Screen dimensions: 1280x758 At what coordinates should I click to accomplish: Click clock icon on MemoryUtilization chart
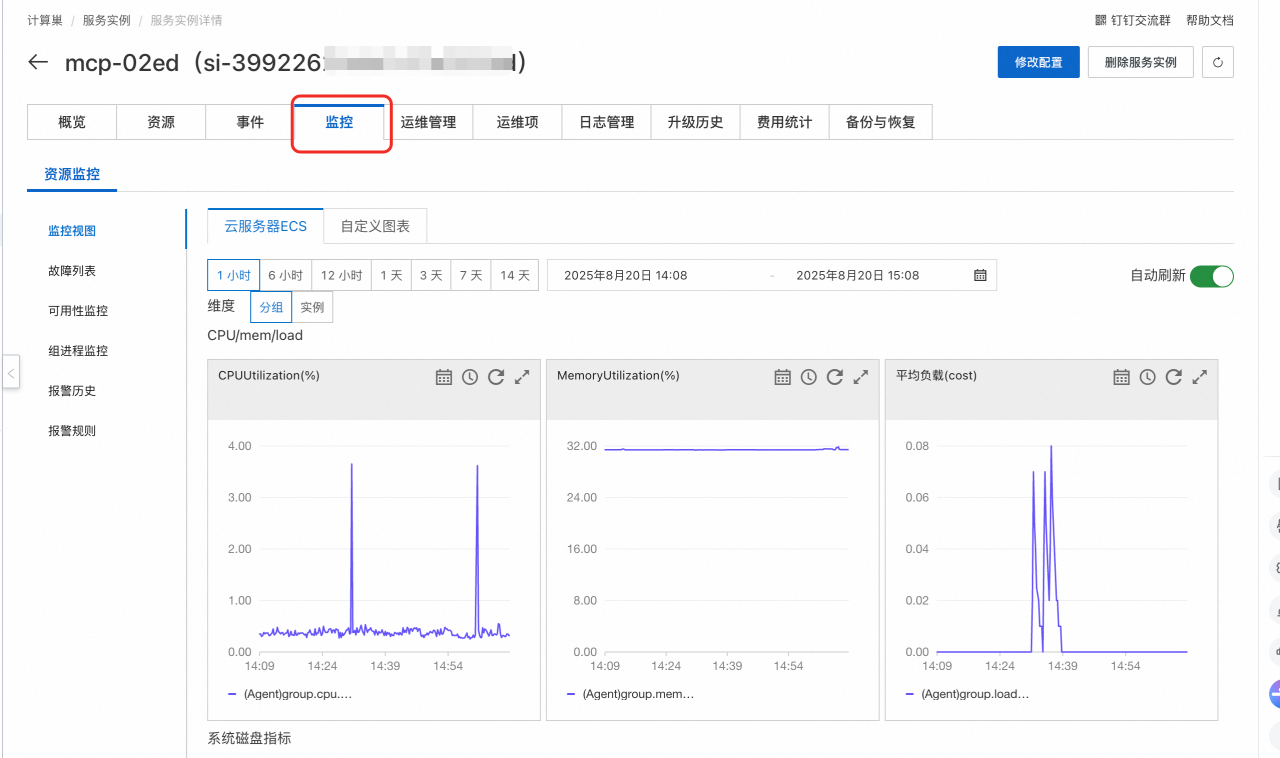[x=808, y=377]
